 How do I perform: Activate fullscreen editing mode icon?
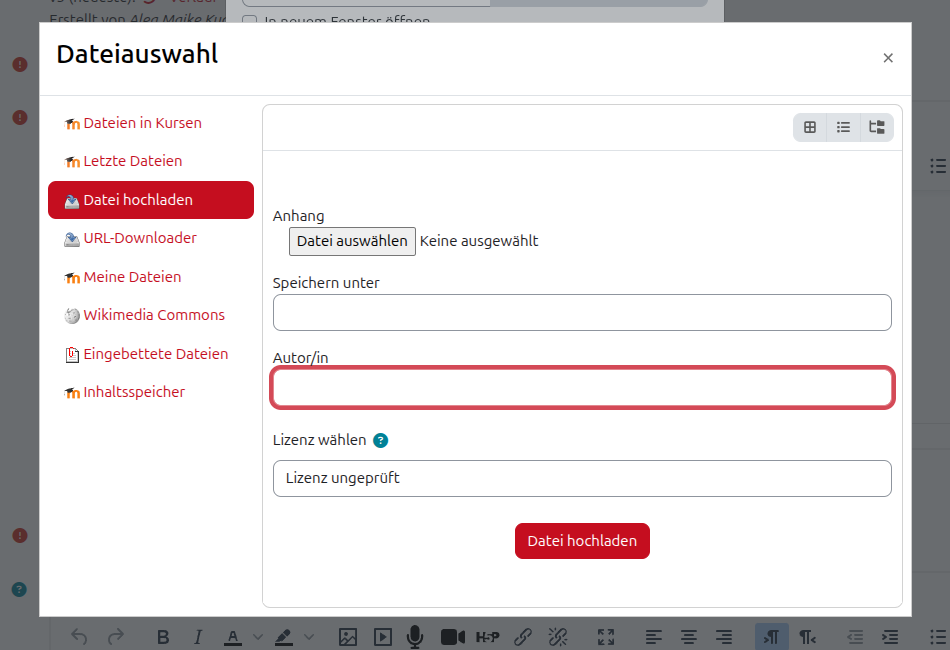605,637
